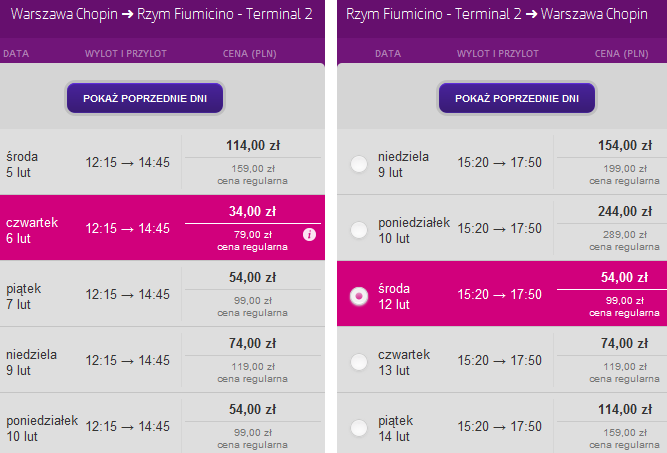Pick outbound flight środa 5 lut row

click(162, 162)
